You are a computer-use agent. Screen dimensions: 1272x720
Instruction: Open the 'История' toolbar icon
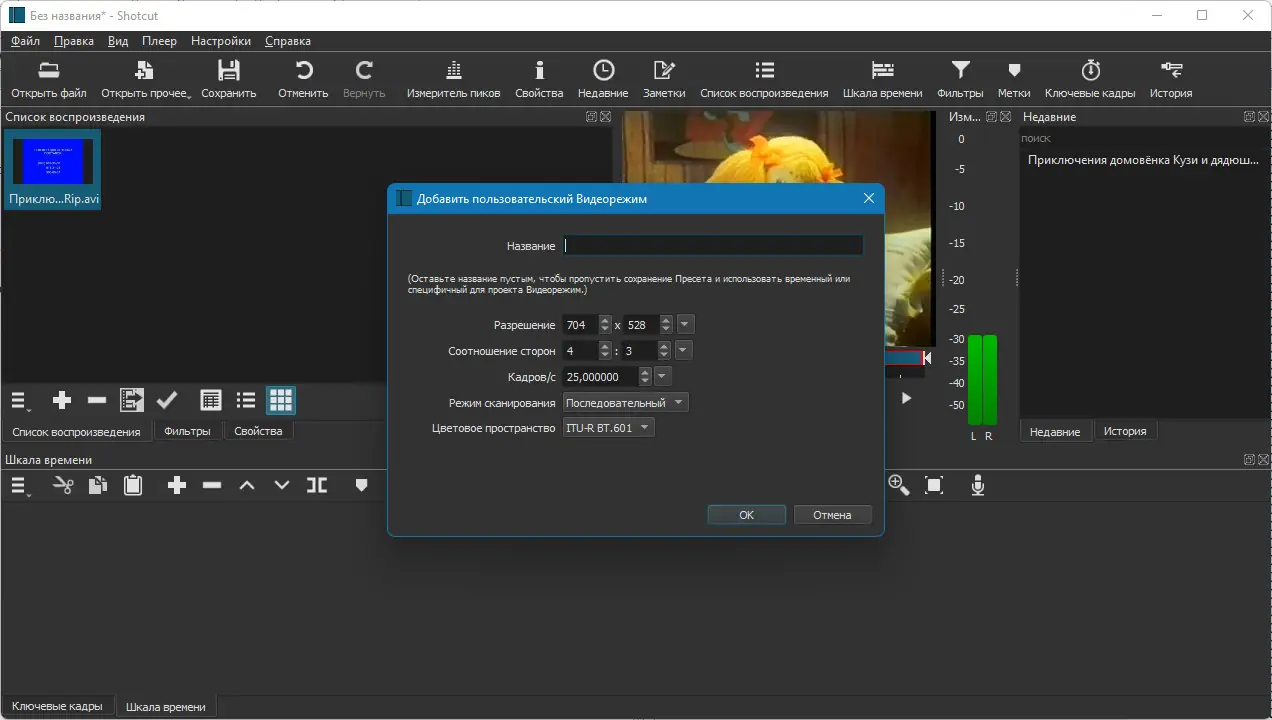click(1171, 70)
